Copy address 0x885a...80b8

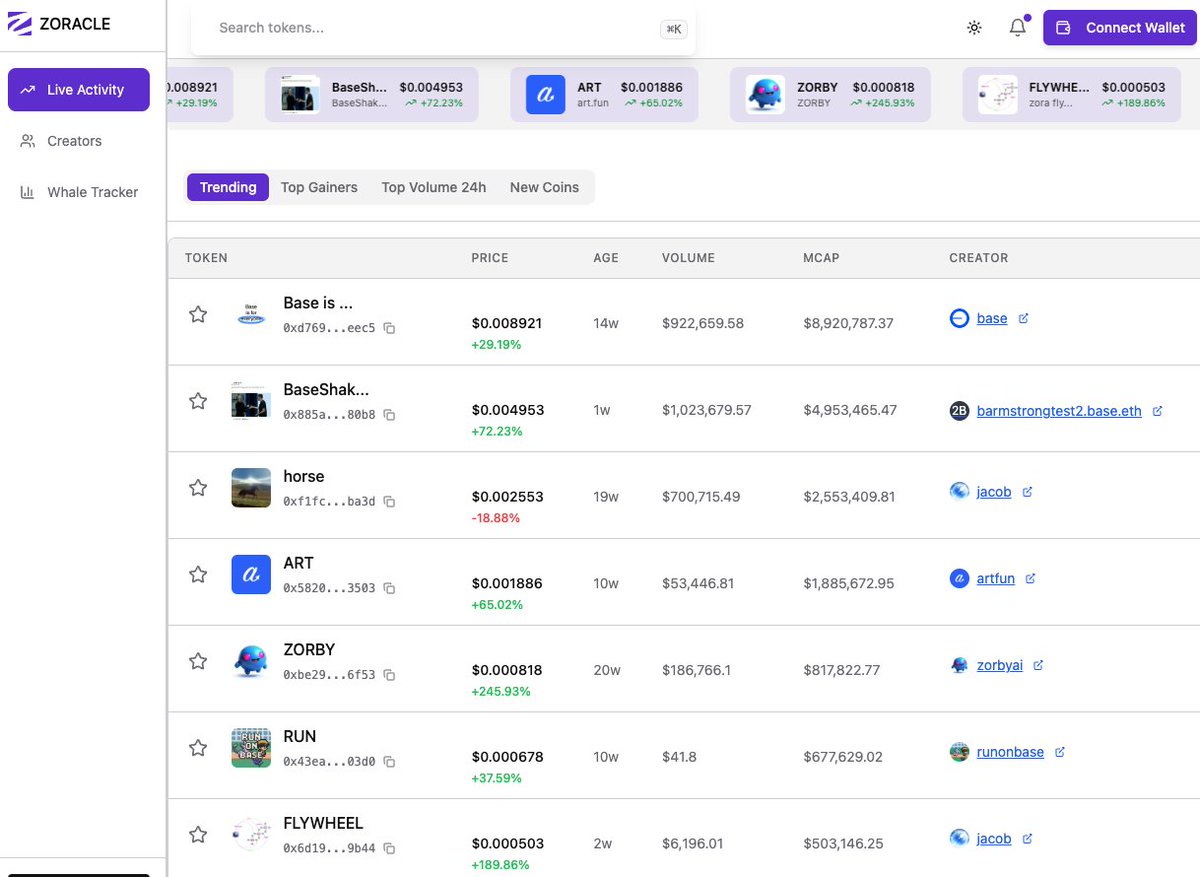(390, 415)
